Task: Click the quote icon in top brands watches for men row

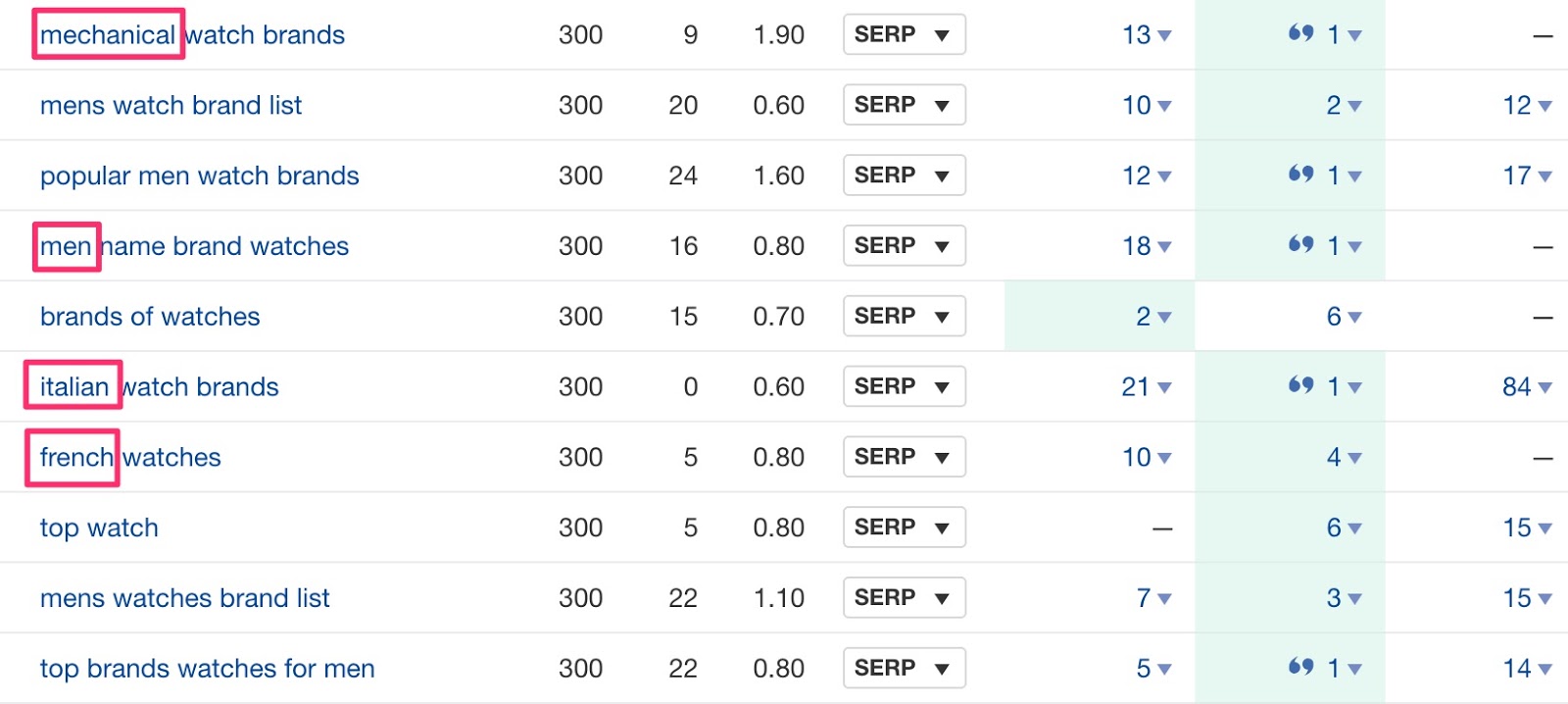Action: pyautogui.click(x=1300, y=667)
